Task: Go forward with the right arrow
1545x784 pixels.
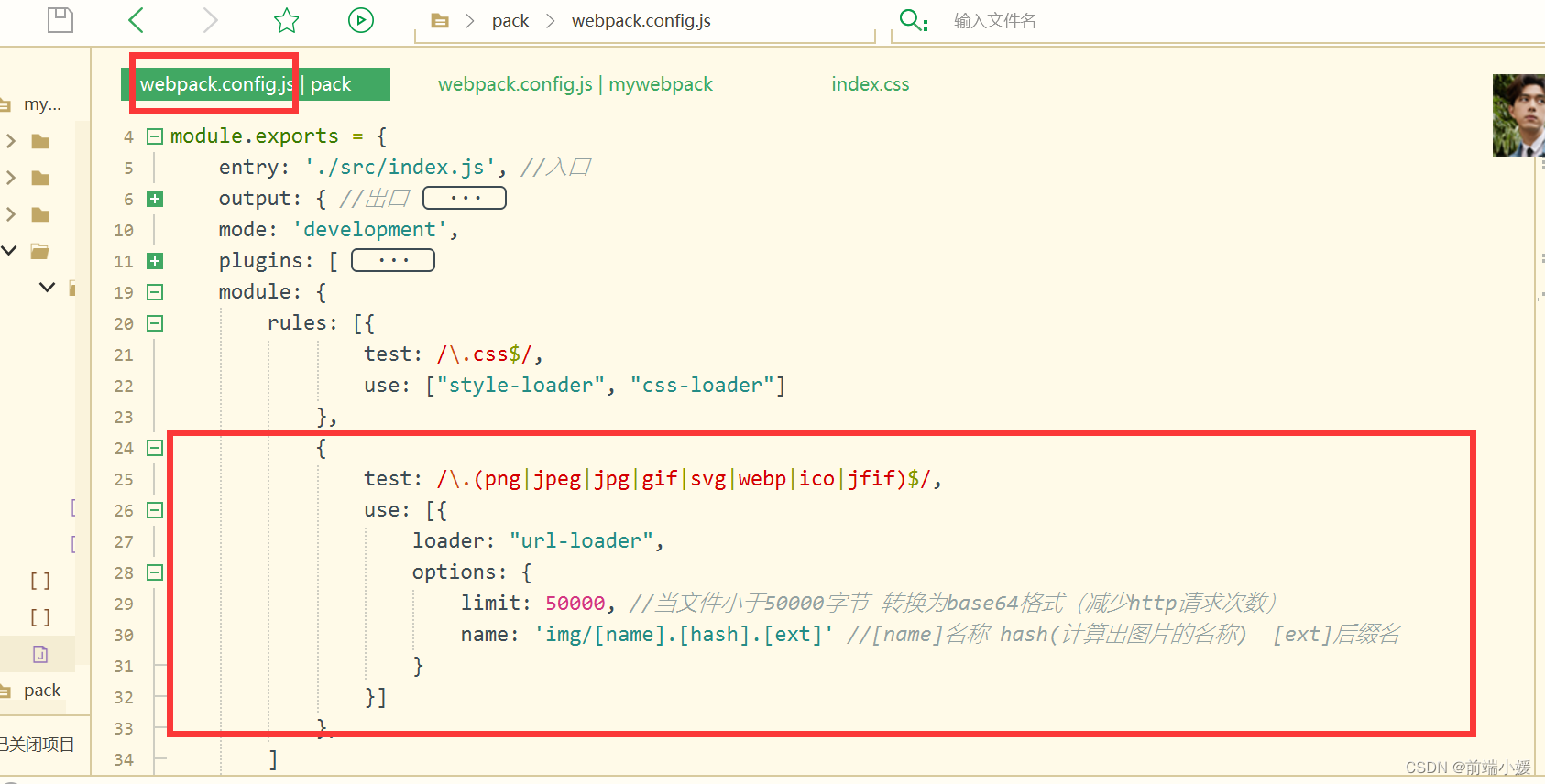Action: (x=211, y=20)
